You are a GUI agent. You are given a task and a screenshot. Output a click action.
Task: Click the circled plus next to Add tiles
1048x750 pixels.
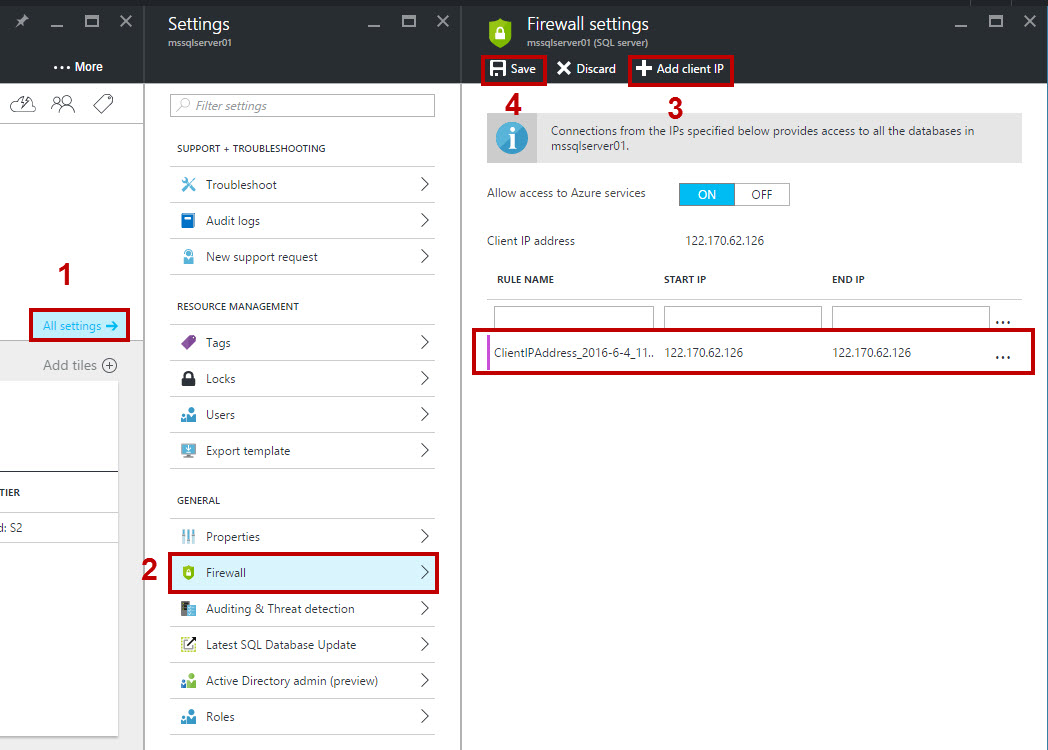point(110,365)
